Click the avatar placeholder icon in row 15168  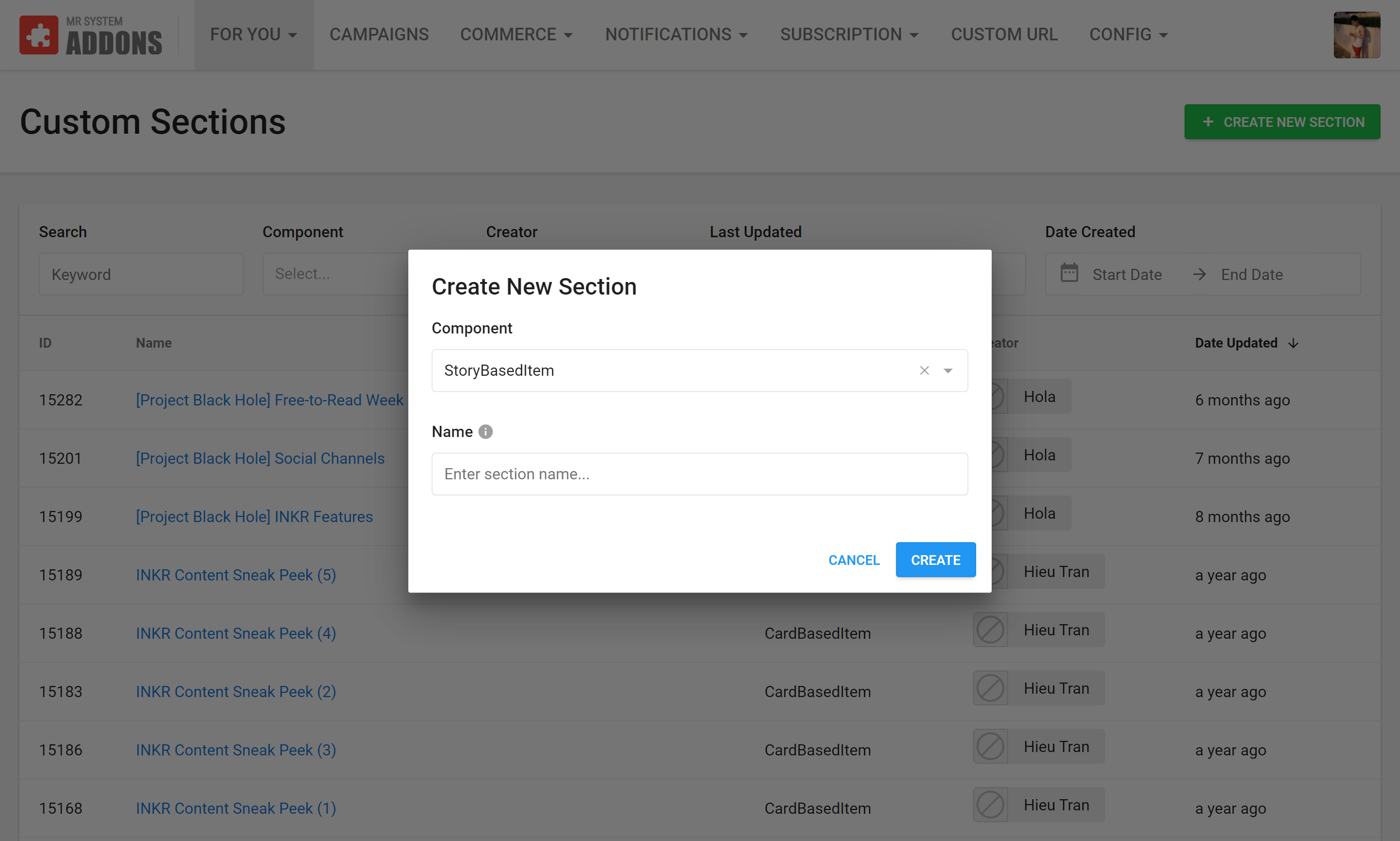pos(990,806)
